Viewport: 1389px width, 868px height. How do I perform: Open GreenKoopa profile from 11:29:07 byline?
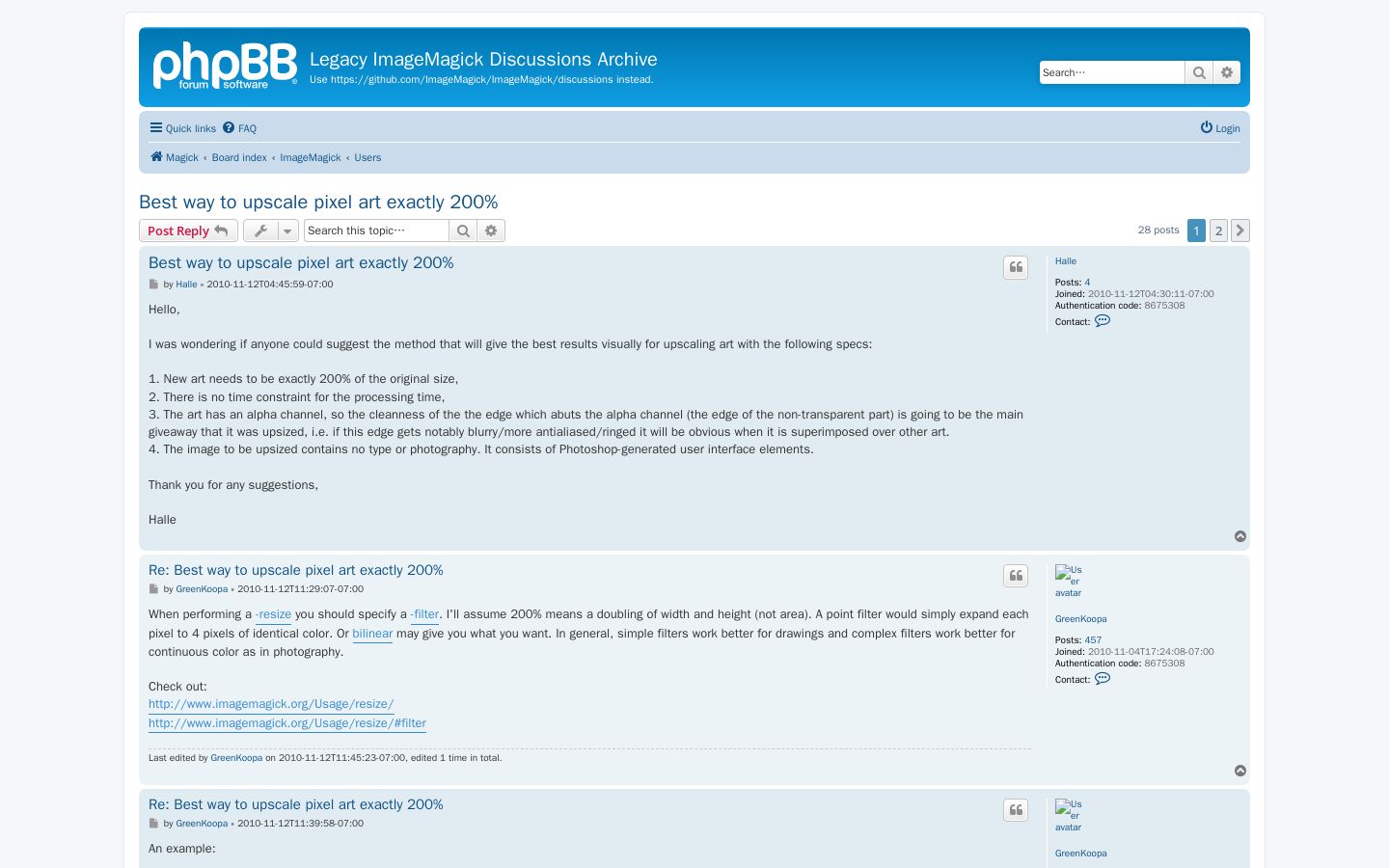[202, 589]
